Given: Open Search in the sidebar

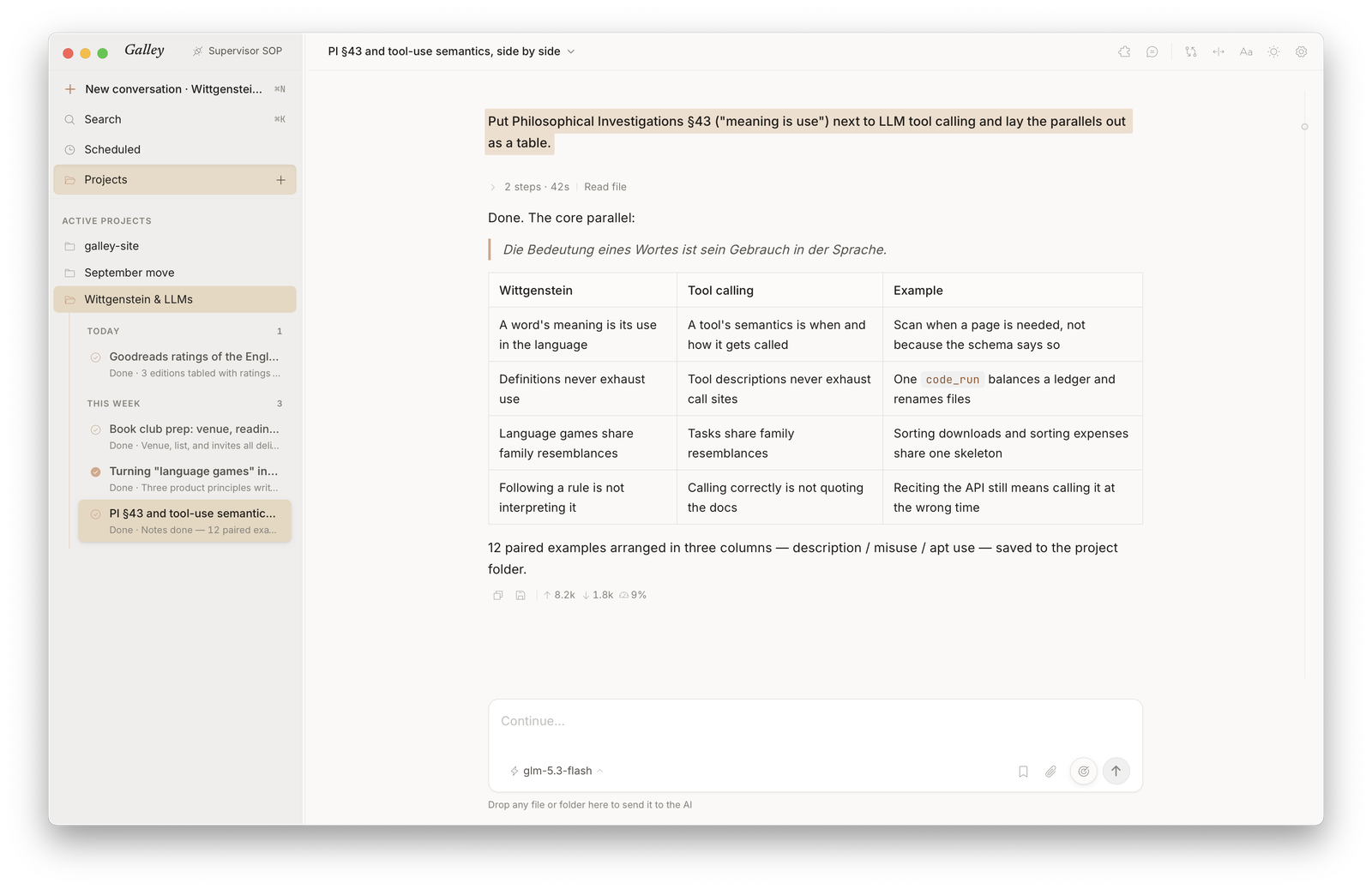Looking at the screenshot, I should tap(175, 119).
